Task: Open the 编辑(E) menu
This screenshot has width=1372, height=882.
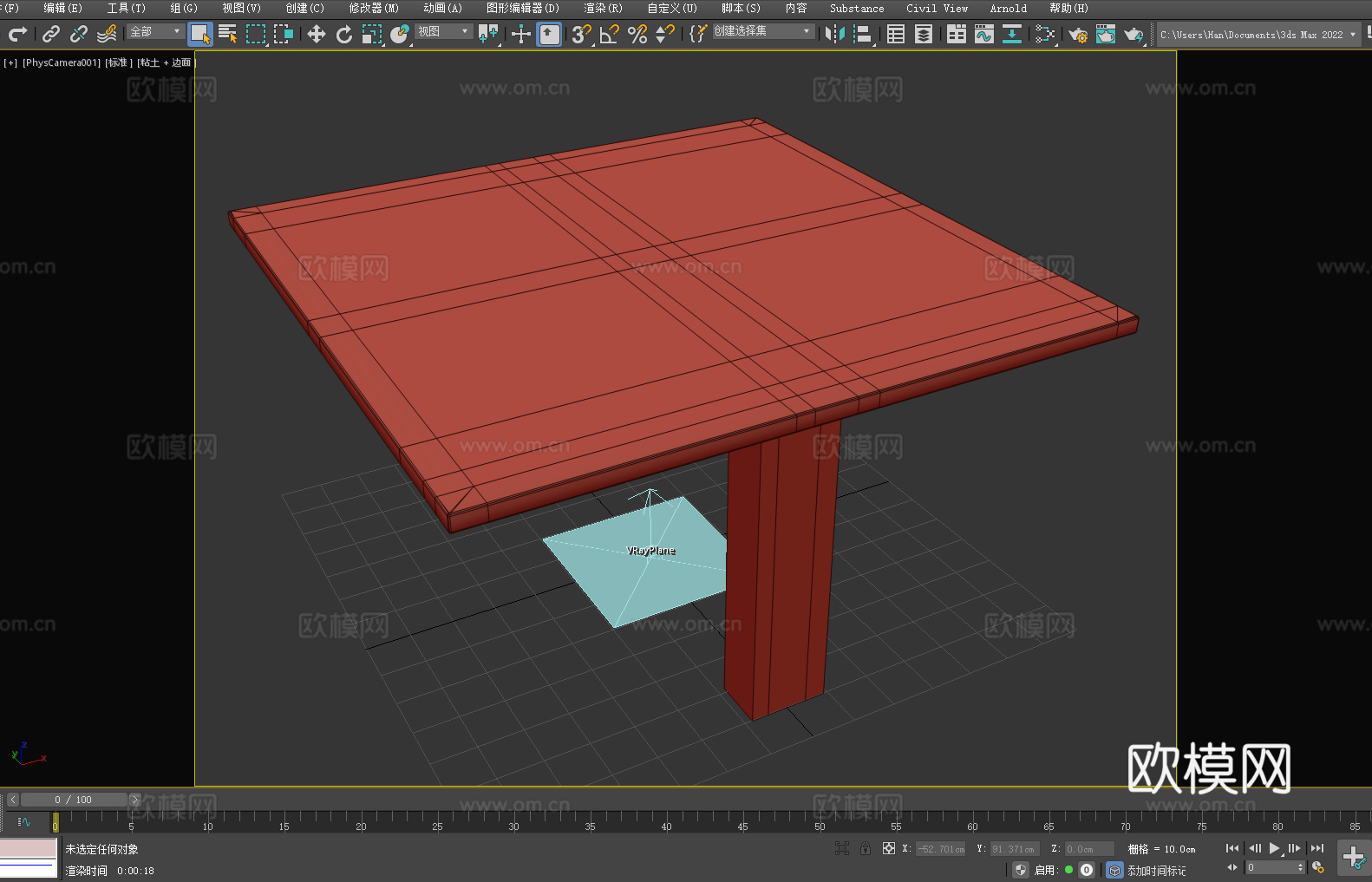Action: (62, 8)
